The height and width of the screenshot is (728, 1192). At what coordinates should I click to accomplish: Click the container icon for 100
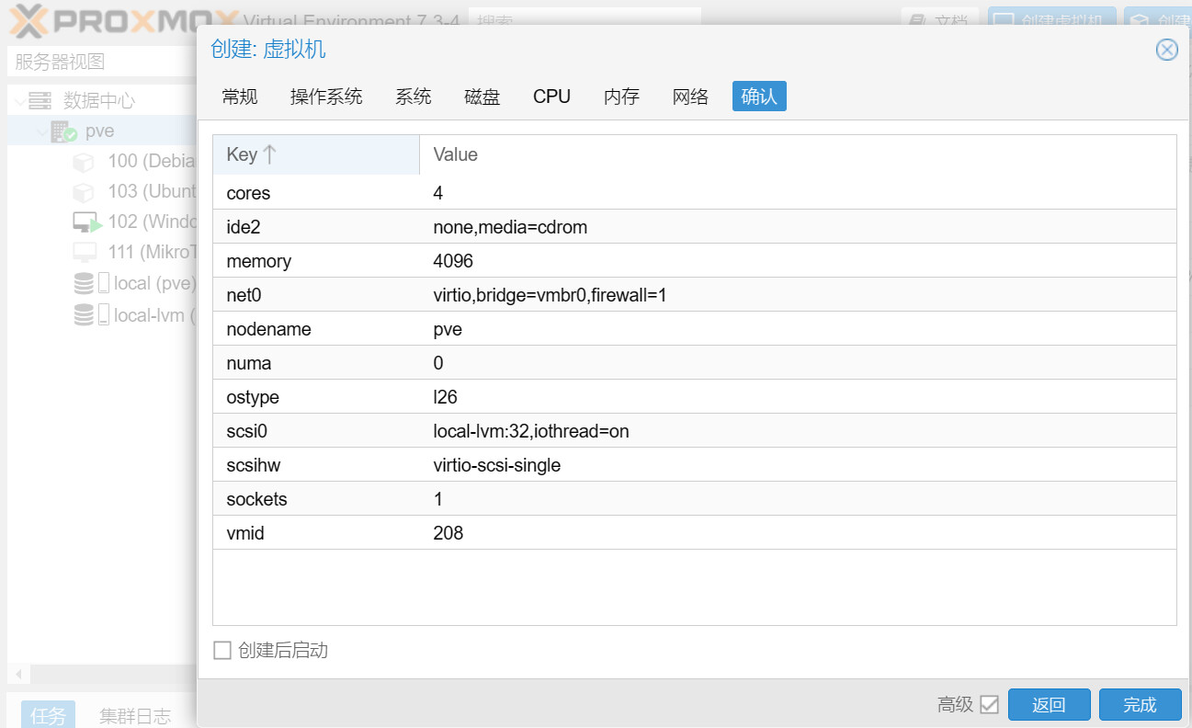coord(84,162)
